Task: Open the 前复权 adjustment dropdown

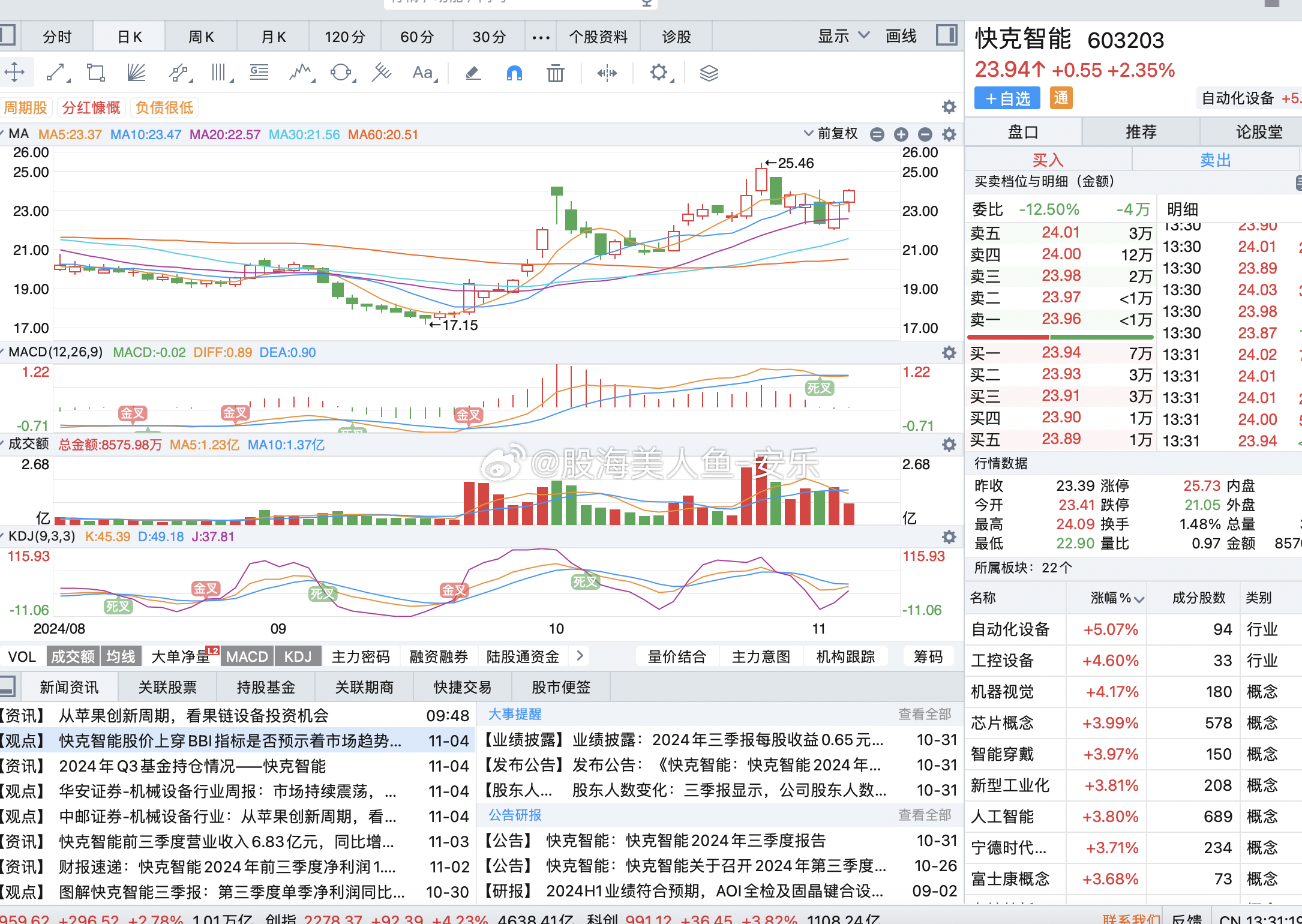Action: coord(831,134)
